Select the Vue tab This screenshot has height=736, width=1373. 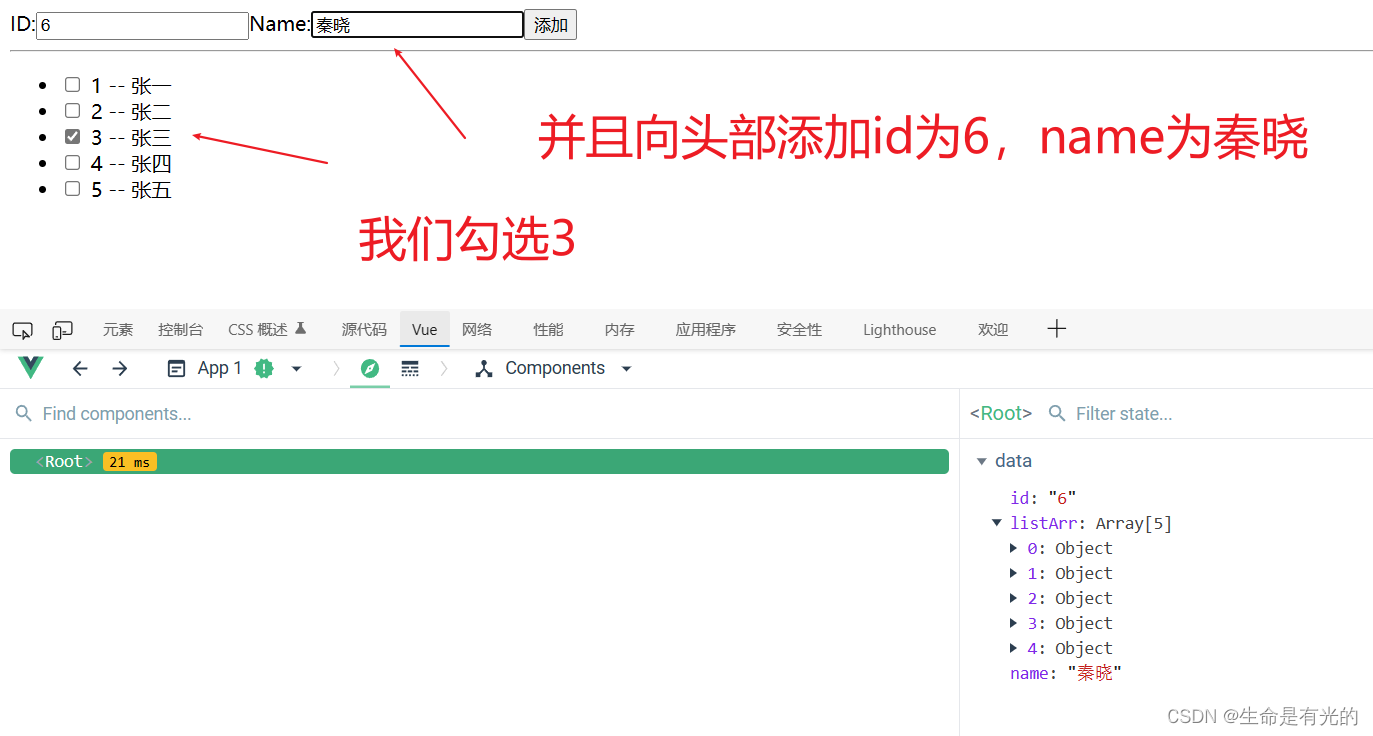pyautogui.click(x=425, y=330)
